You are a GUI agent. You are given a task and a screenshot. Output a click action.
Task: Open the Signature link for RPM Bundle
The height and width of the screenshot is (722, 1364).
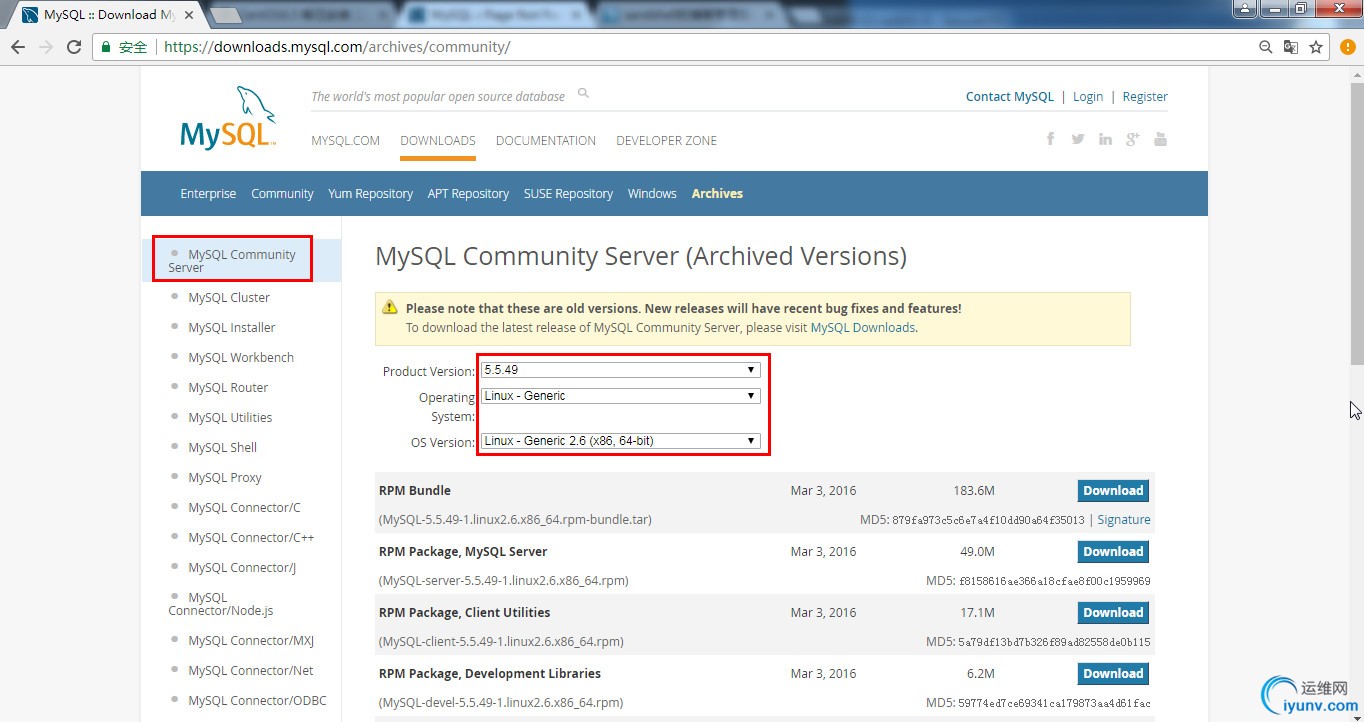point(1124,520)
